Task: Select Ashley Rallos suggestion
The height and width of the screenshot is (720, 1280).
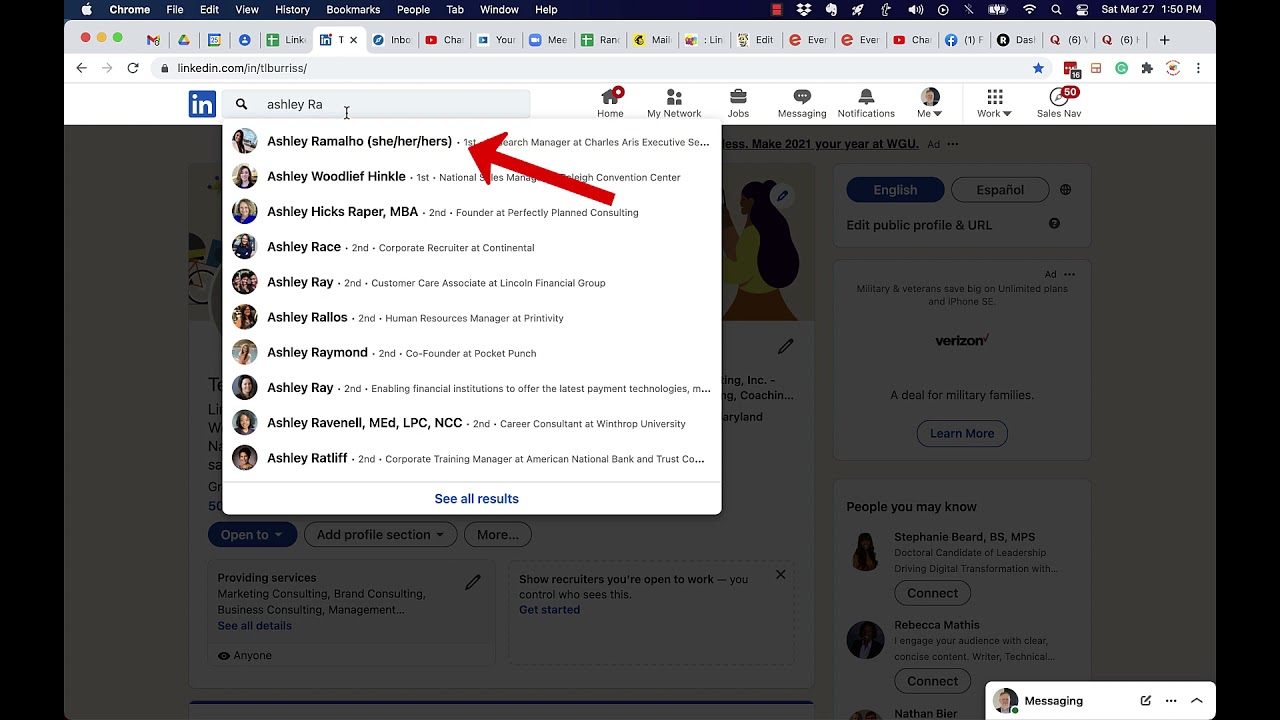Action: 471,317
